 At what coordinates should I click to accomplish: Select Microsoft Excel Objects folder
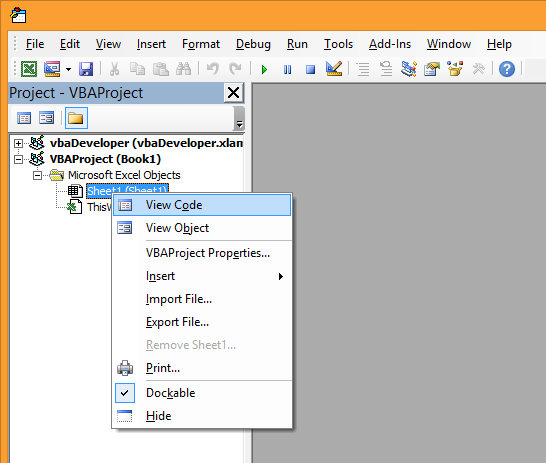pyautogui.click(x=124, y=175)
